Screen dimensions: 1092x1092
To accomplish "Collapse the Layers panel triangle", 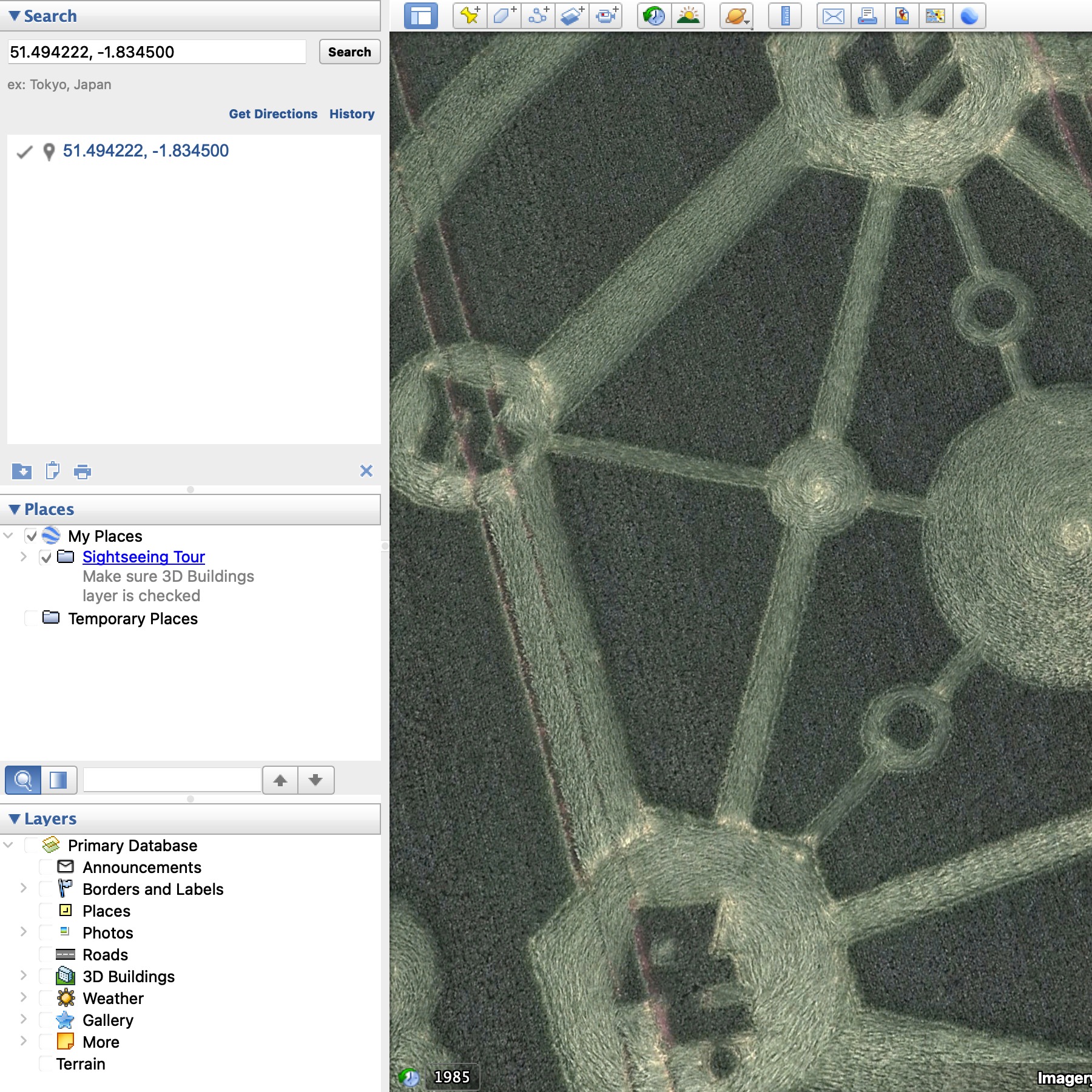I will click(x=15, y=819).
